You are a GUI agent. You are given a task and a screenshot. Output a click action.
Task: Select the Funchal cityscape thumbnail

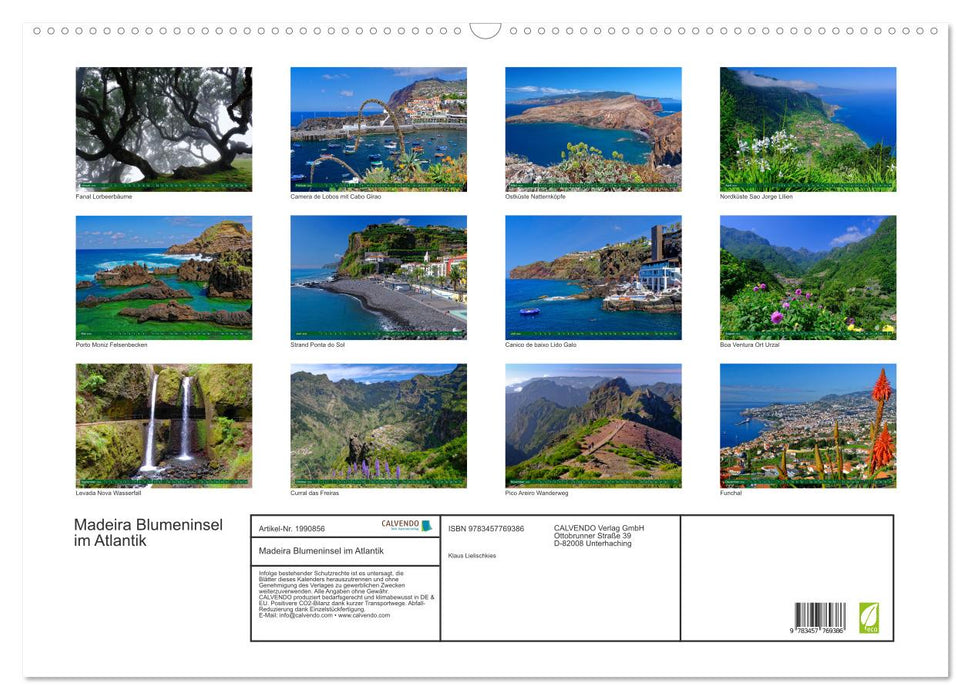[808, 425]
